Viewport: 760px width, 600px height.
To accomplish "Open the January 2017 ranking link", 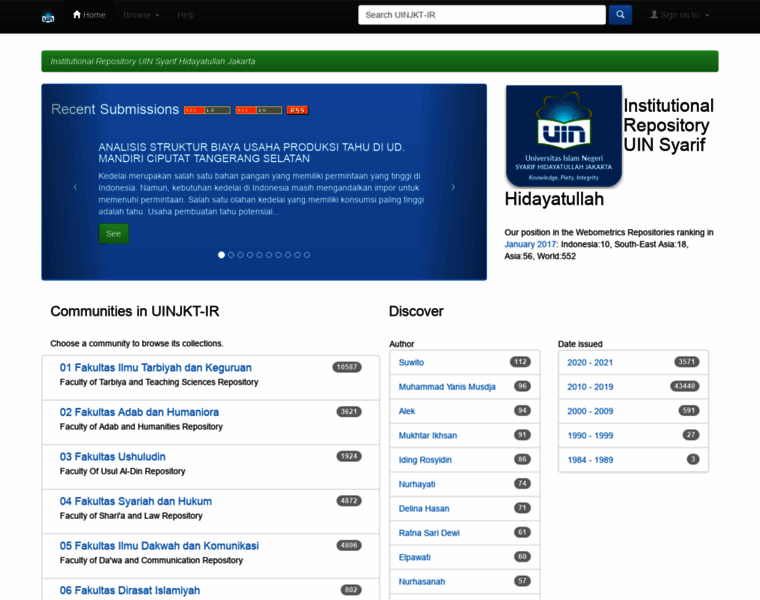I will click(531, 244).
